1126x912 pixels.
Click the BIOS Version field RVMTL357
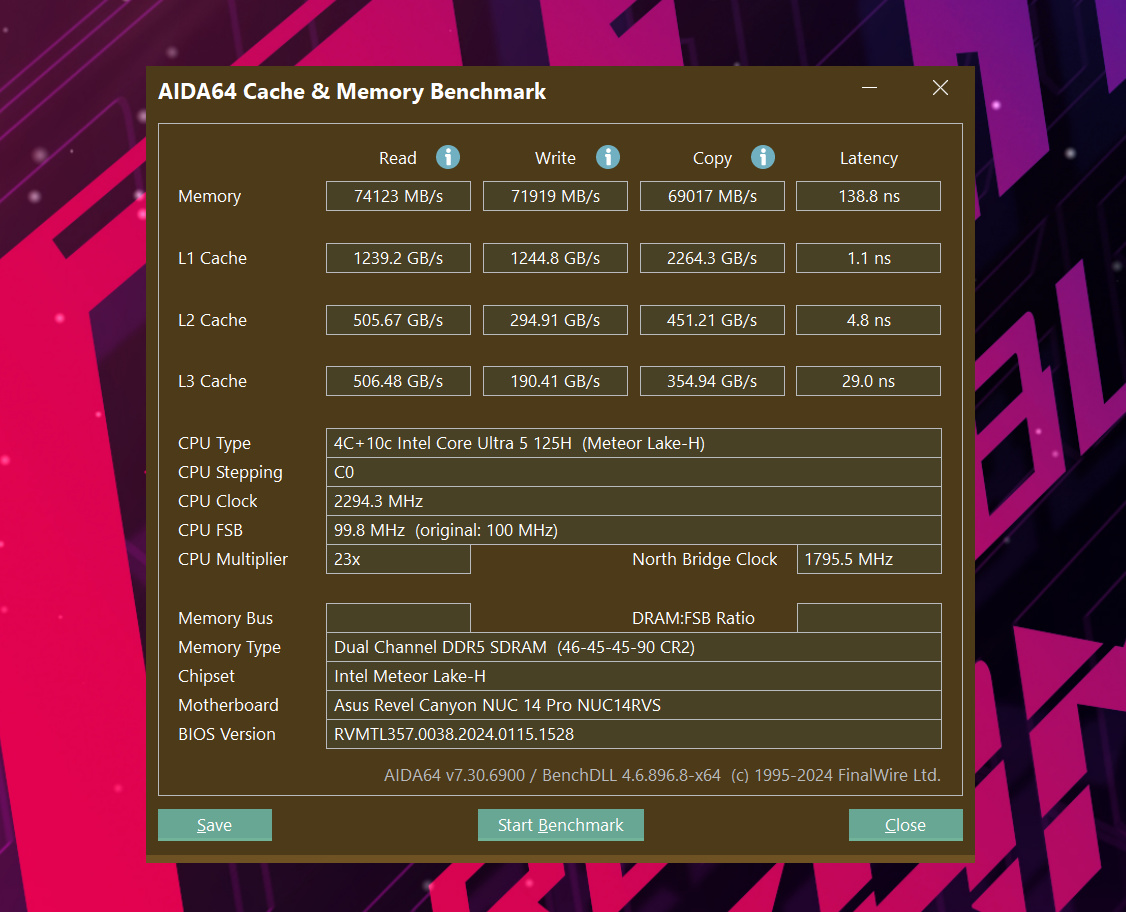[633, 734]
